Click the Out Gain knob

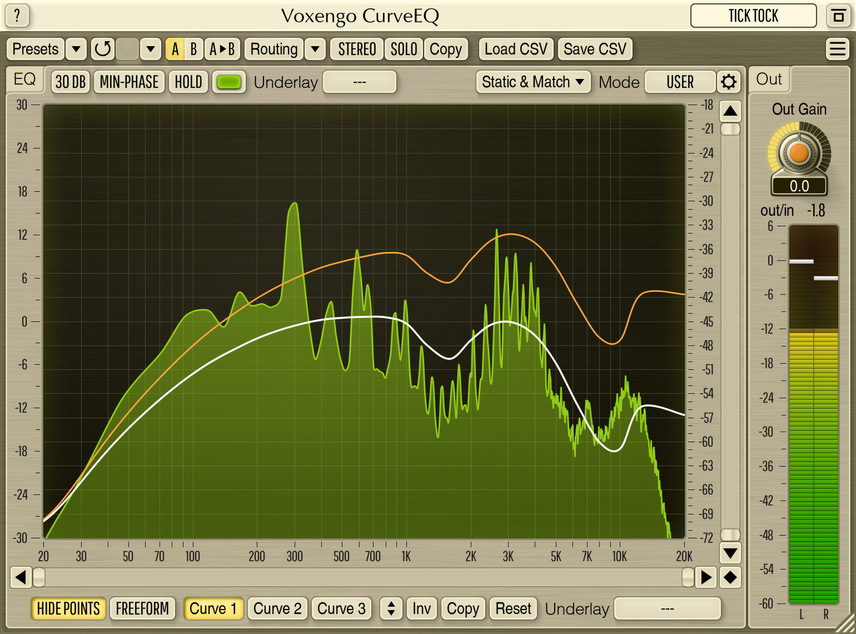799,152
